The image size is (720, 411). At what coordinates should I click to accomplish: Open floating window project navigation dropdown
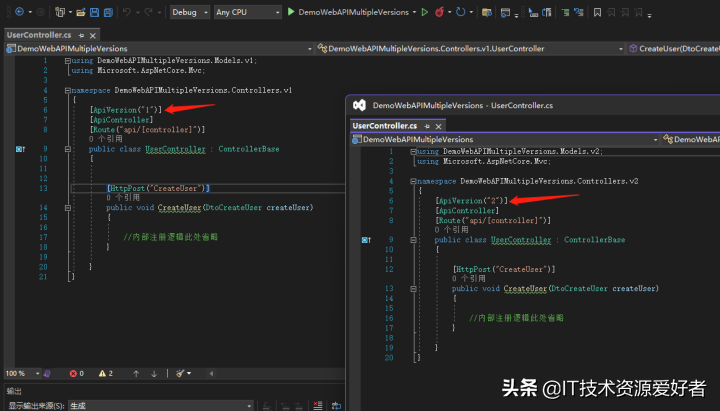click(x=506, y=140)
